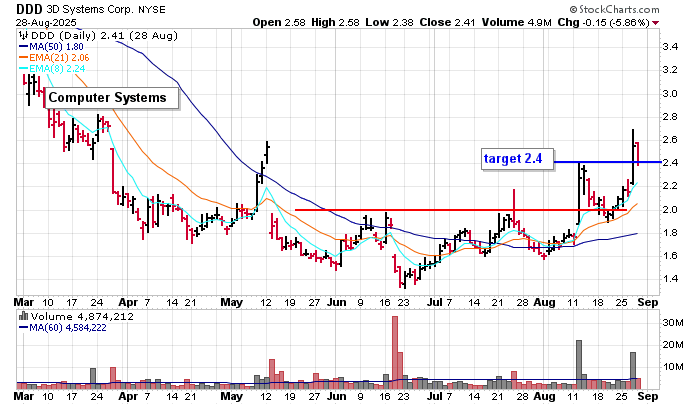This screenshot has width=700, height=405.
Task: Click the Jun label under the price panel
Action: 337,302
